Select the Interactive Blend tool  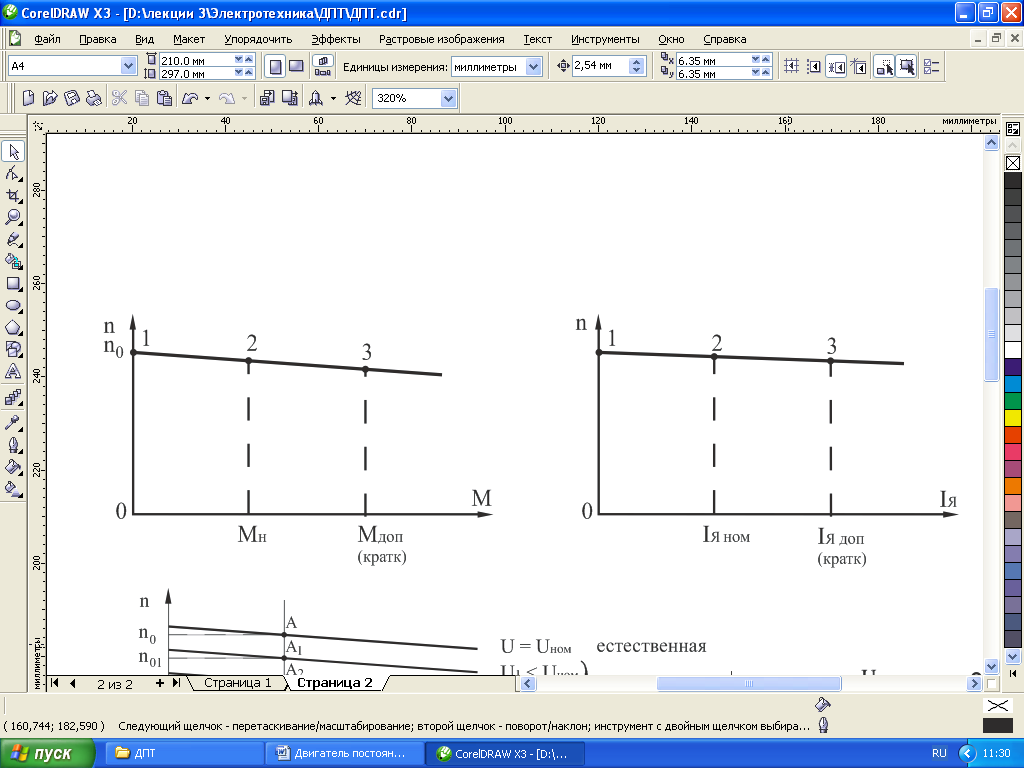(13, 398)
